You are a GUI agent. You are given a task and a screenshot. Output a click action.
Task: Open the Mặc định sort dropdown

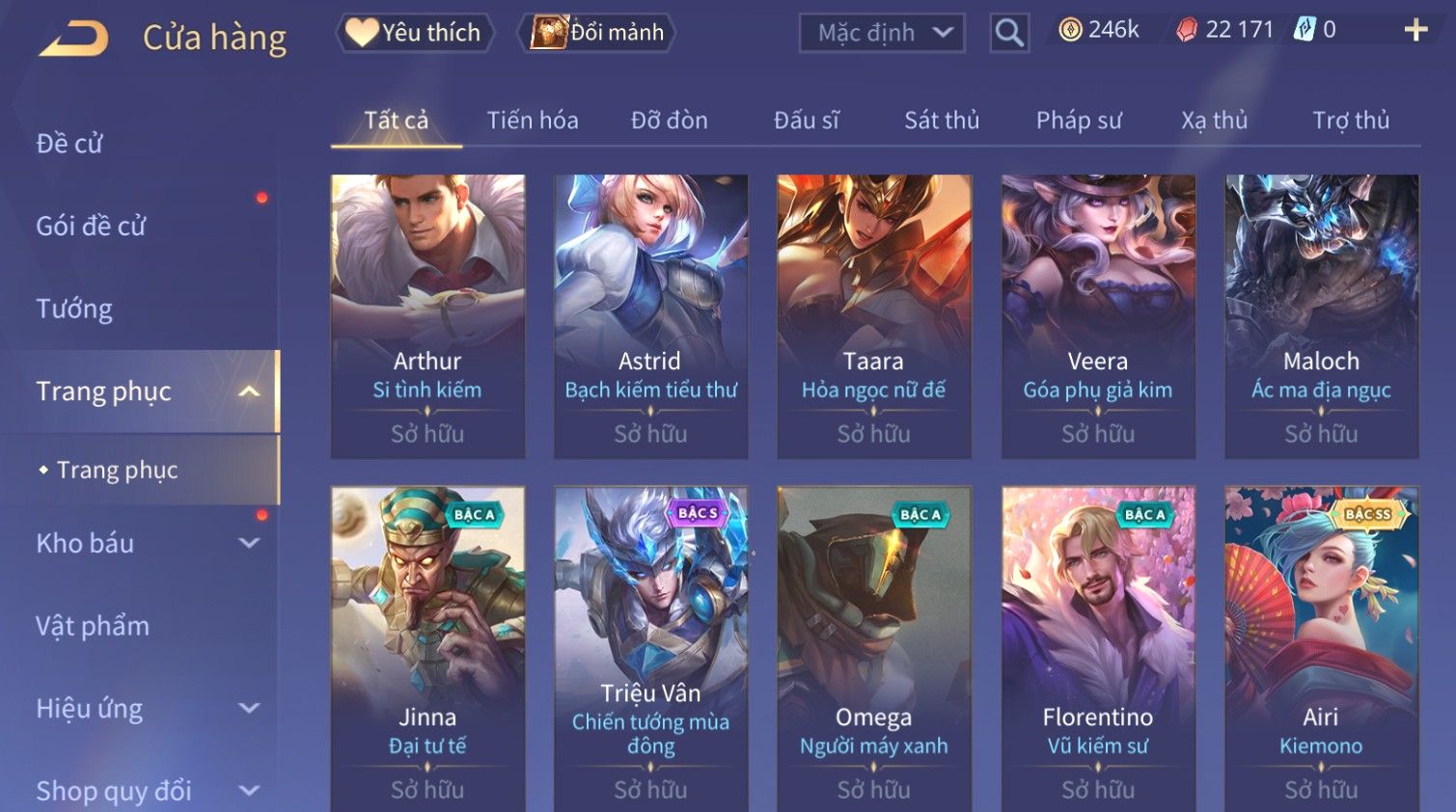882,34
